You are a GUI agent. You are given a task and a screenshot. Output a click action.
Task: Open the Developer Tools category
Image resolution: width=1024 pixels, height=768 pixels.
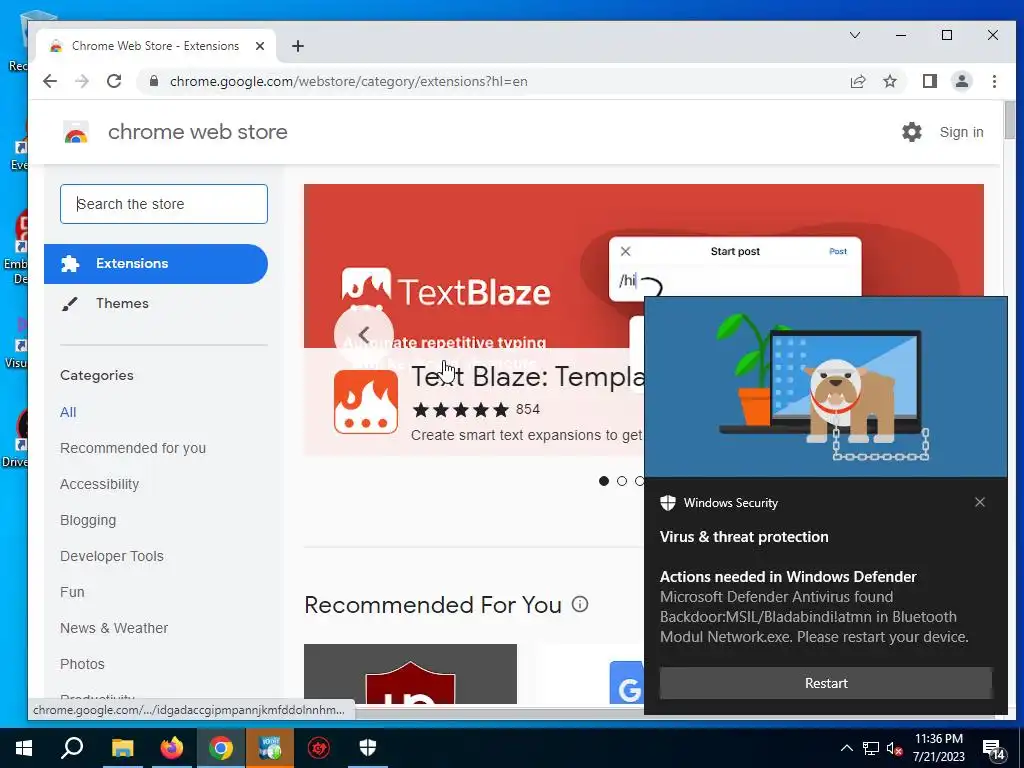[112, 556]
